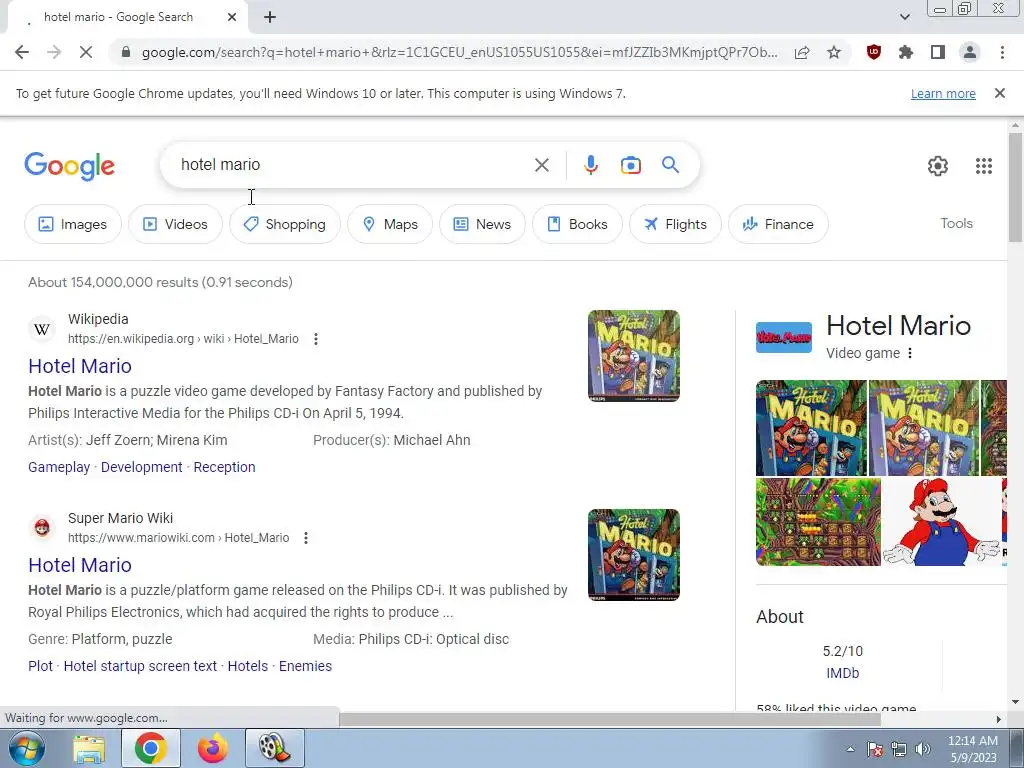Share this page from the address bar
The image size is (1024, 768).
(x=802, y=52)
